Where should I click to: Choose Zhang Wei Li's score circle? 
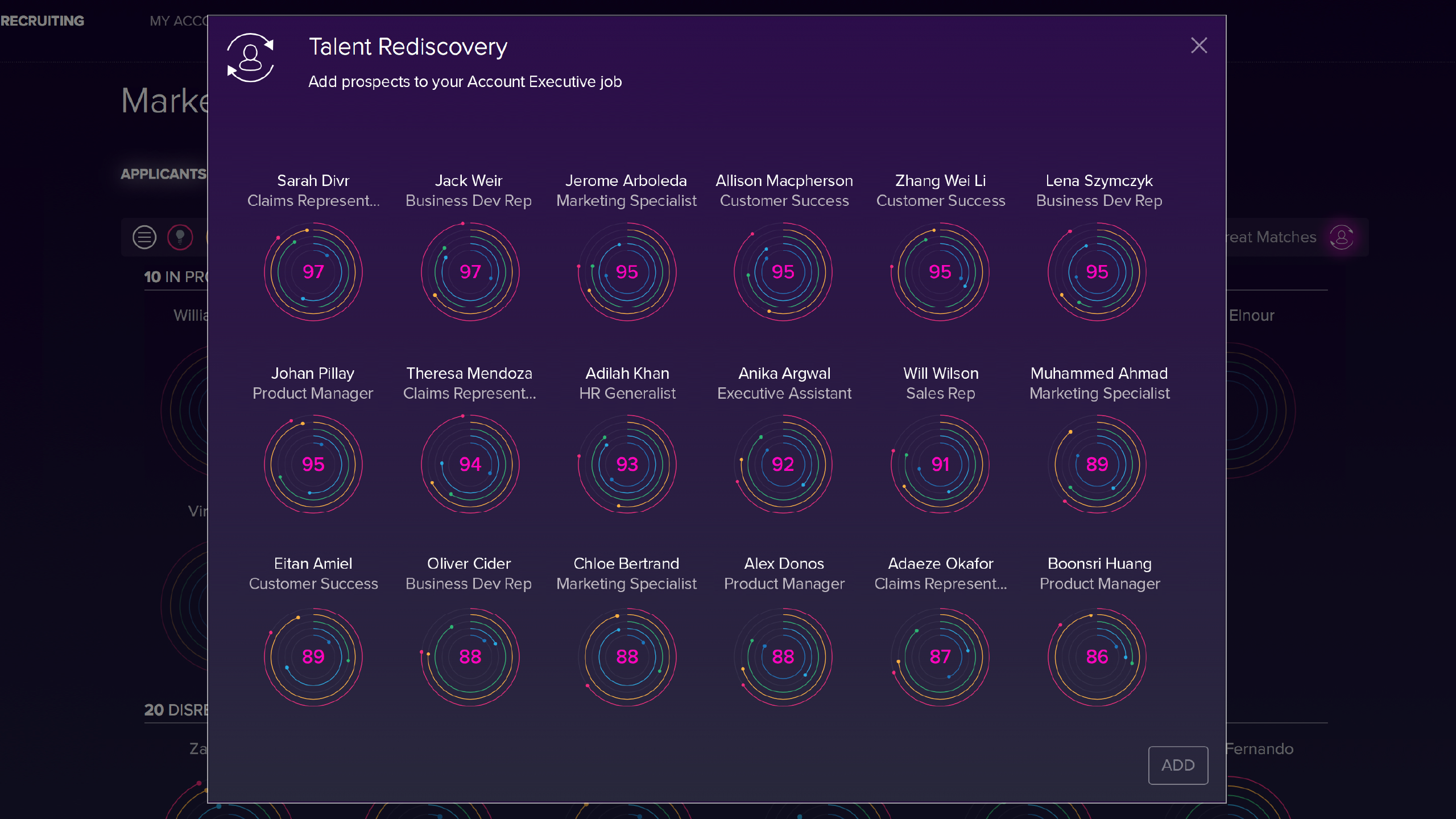(x=940, y=272)
